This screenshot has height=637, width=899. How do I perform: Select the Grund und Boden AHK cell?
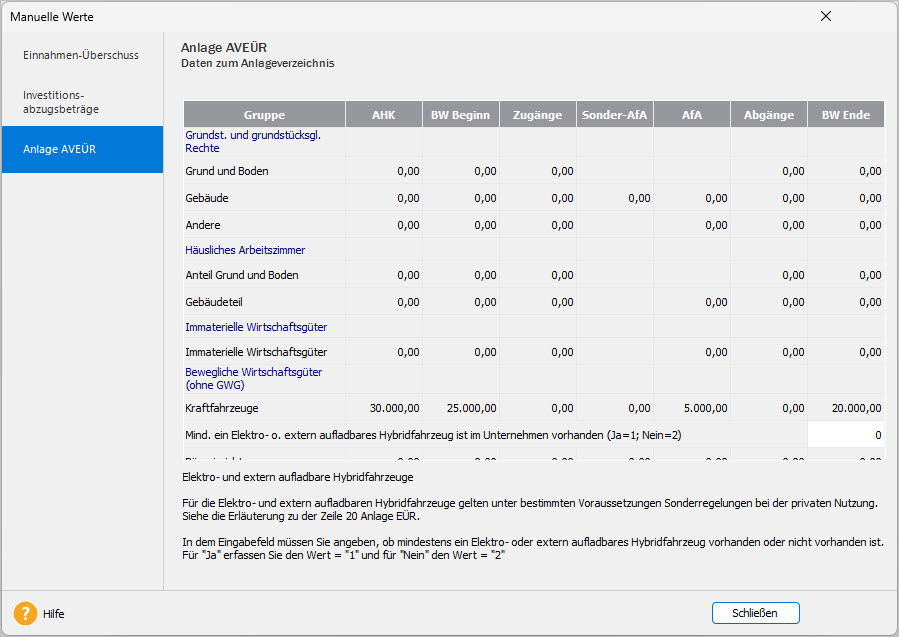(384, 171)
